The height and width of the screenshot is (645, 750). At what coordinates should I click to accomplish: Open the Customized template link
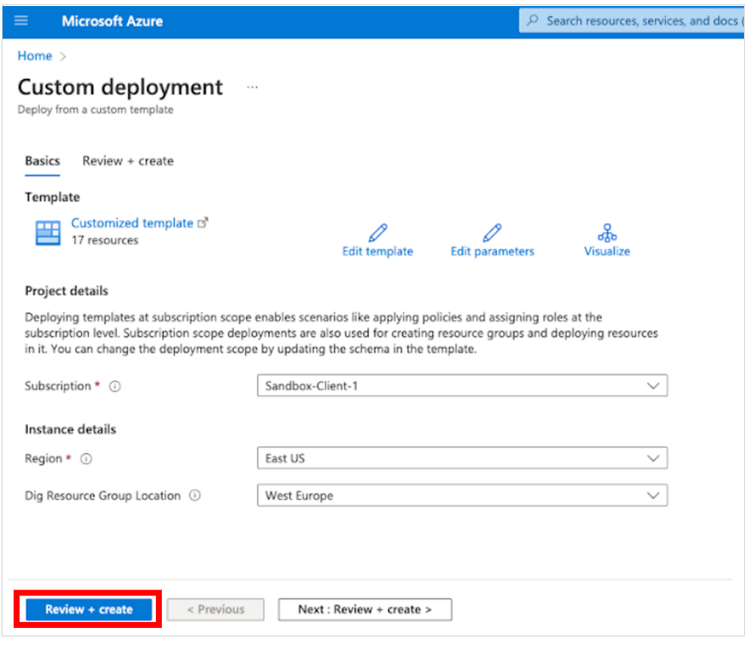coord(132,223)
